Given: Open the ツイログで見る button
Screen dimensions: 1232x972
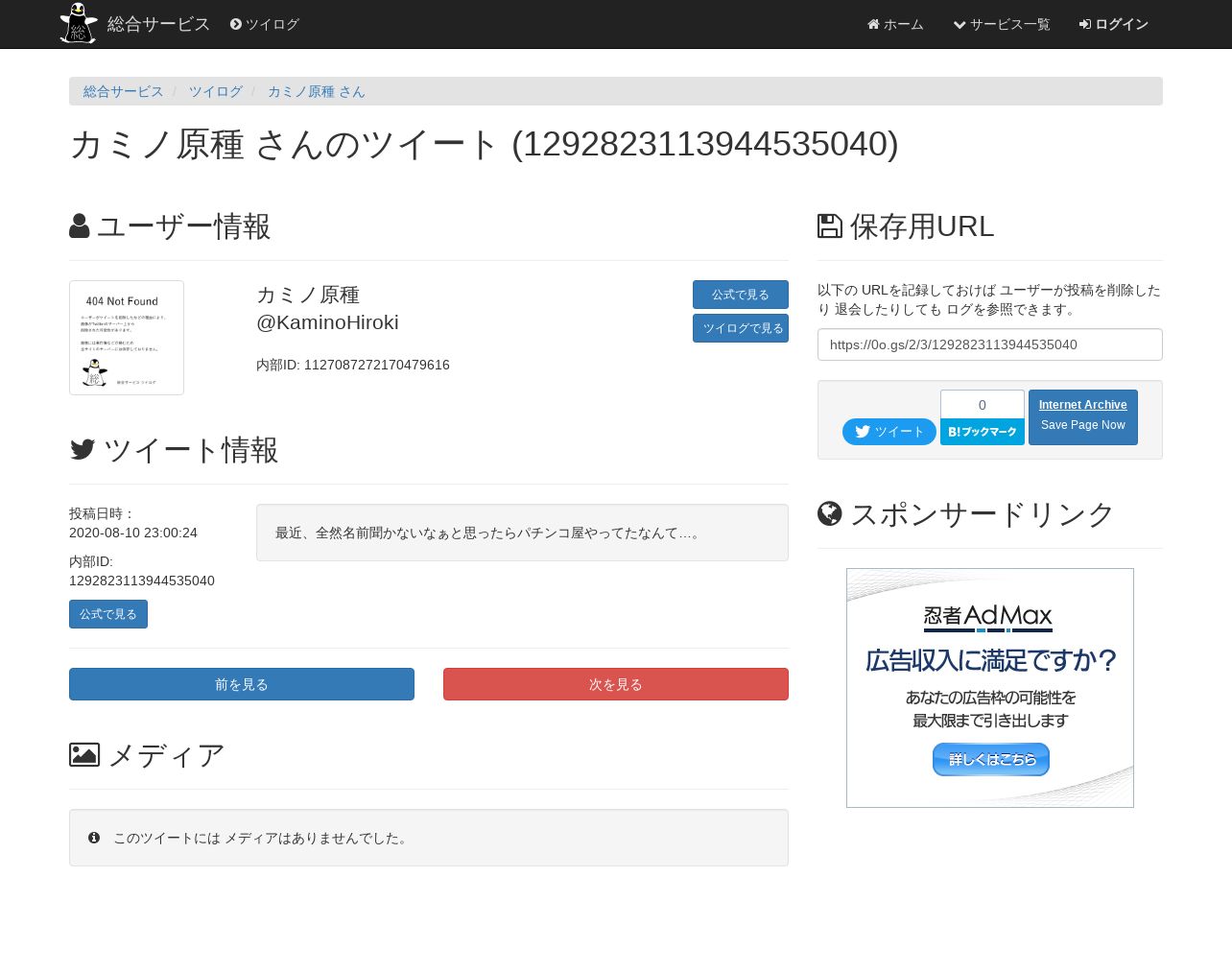Looking at the screenshot, I should pos(741,328).
